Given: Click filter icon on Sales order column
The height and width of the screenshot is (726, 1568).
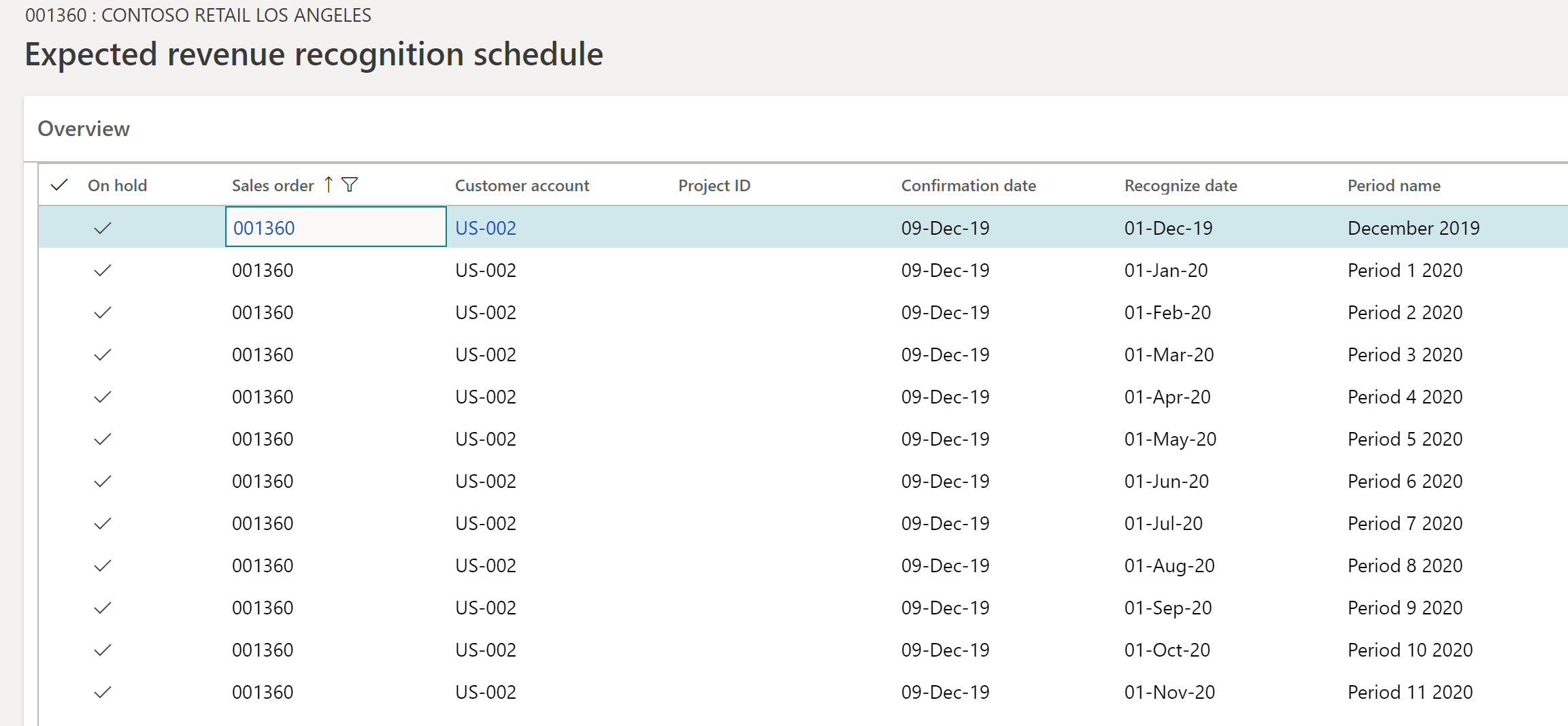Looking at the screenshot, I should [x=350, y=184].
